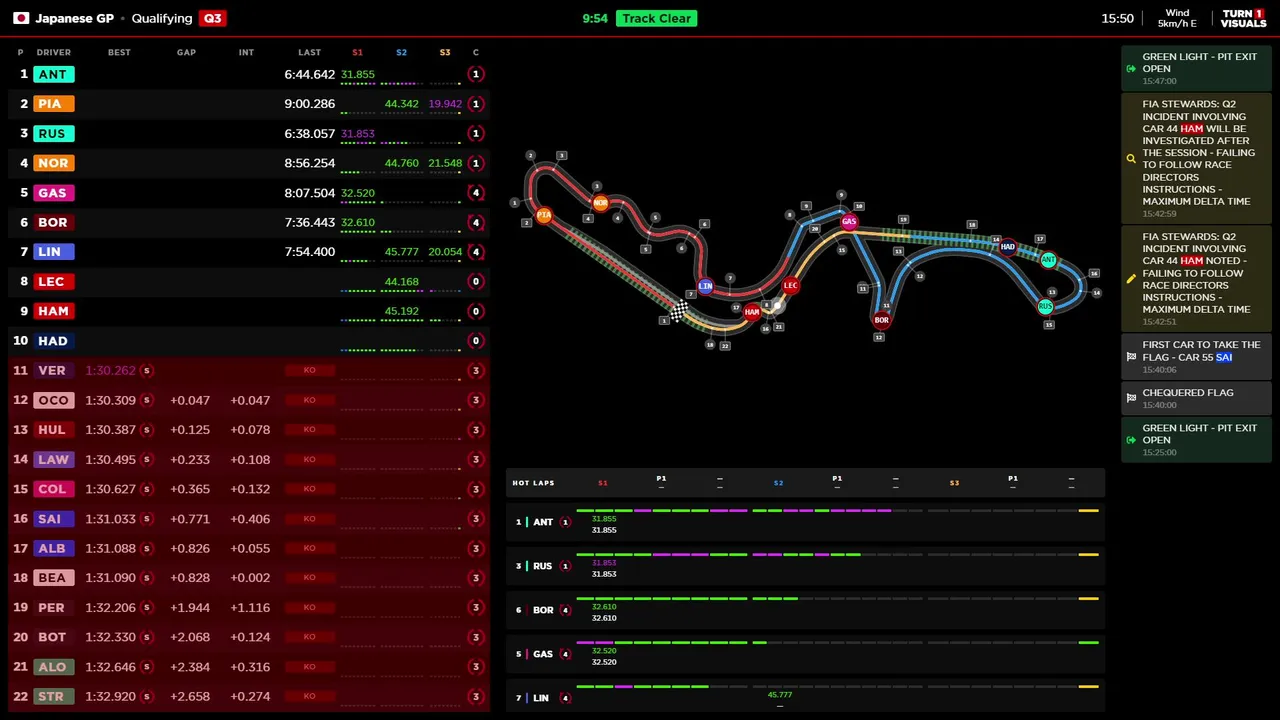Viewport: 1280px width, 720px height.
Task: Click the soft tyre icon beside ALB's time
Action: coord(146,548)
